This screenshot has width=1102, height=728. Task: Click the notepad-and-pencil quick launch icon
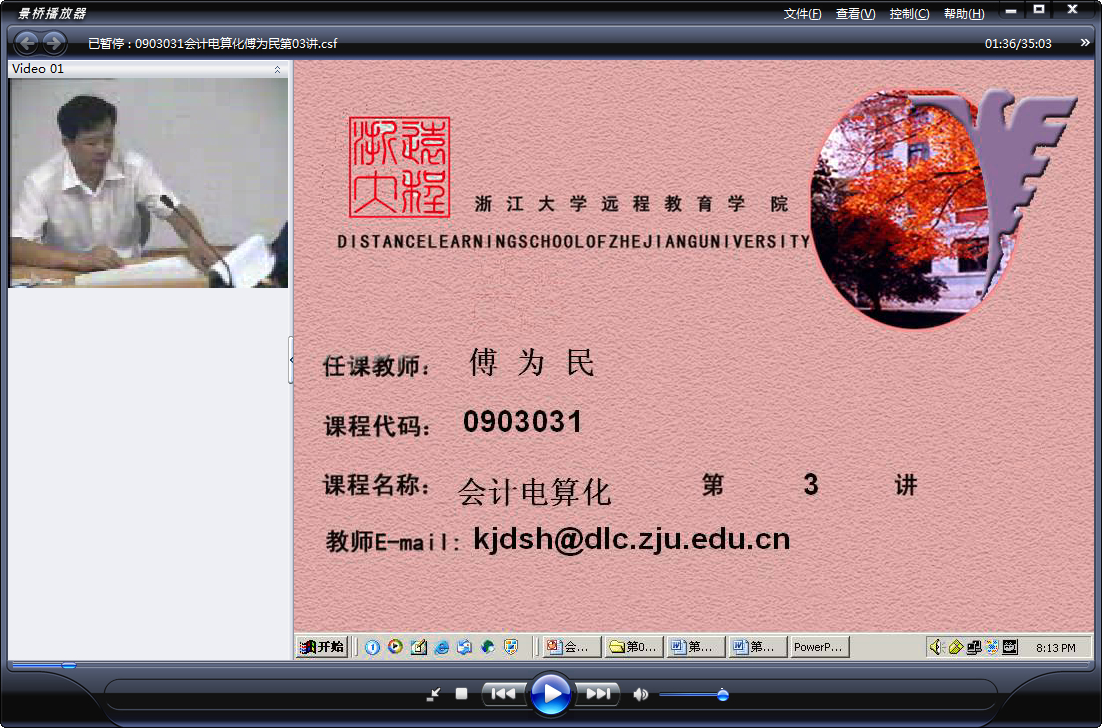[x=418, y=647]
